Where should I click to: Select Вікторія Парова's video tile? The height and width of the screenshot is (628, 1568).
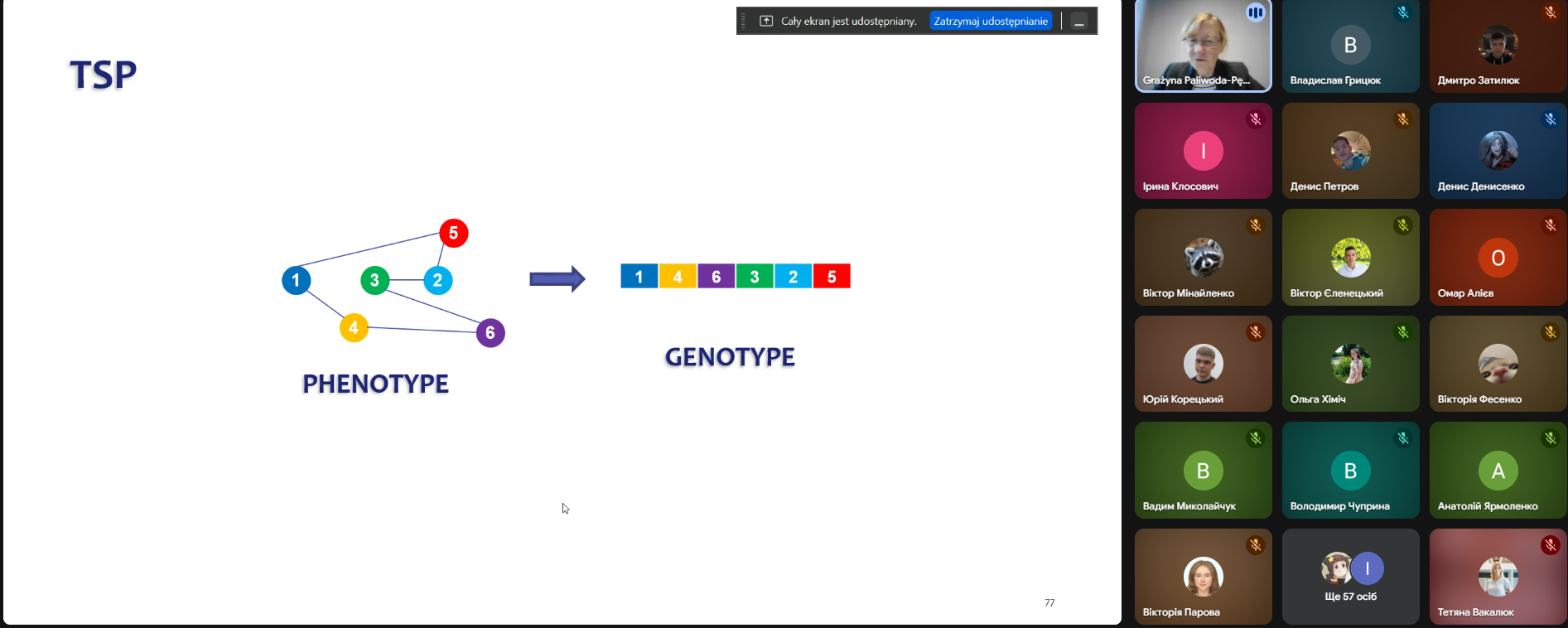point(1203,577)
